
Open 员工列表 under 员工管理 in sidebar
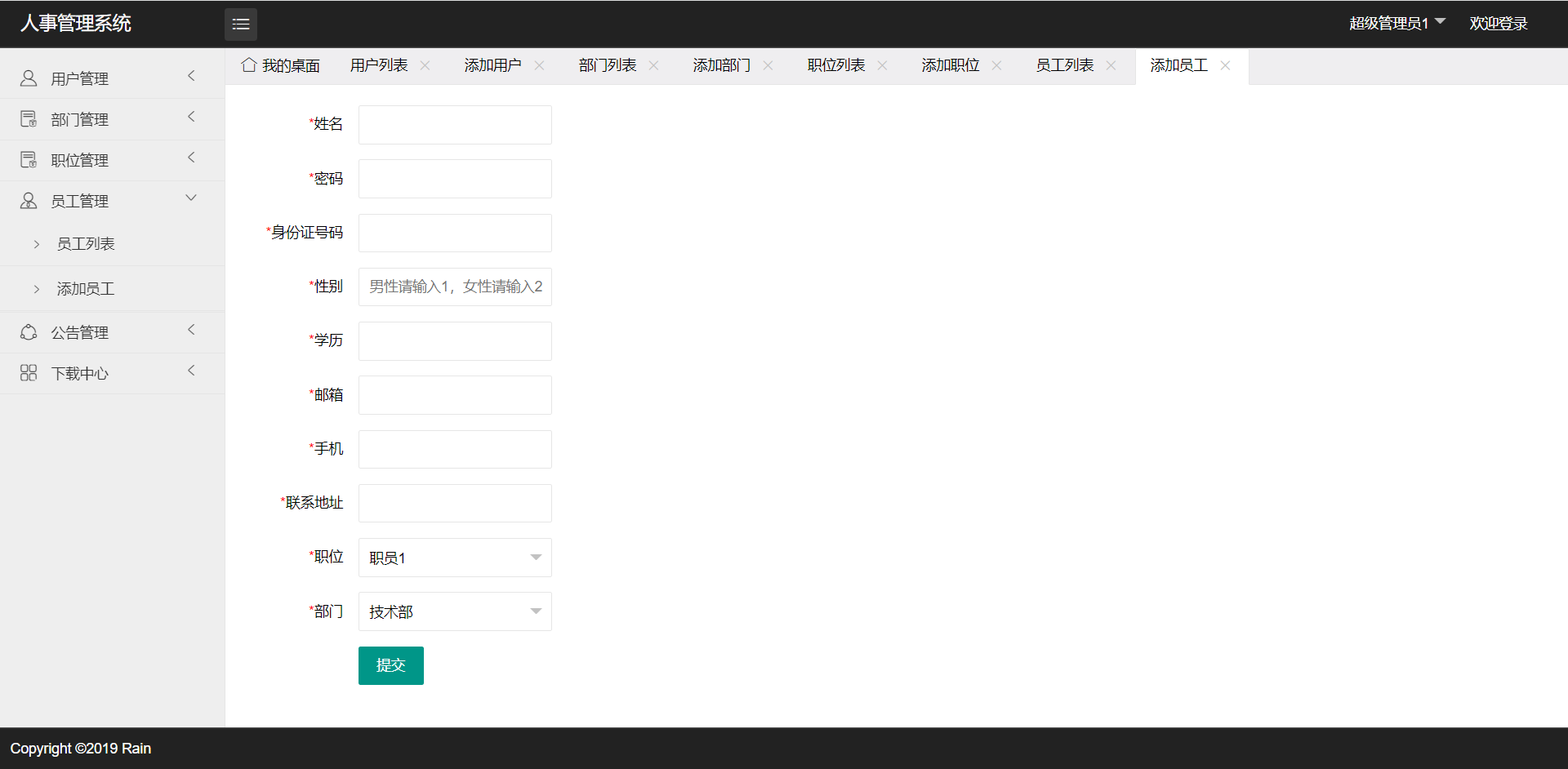point(86,244)
